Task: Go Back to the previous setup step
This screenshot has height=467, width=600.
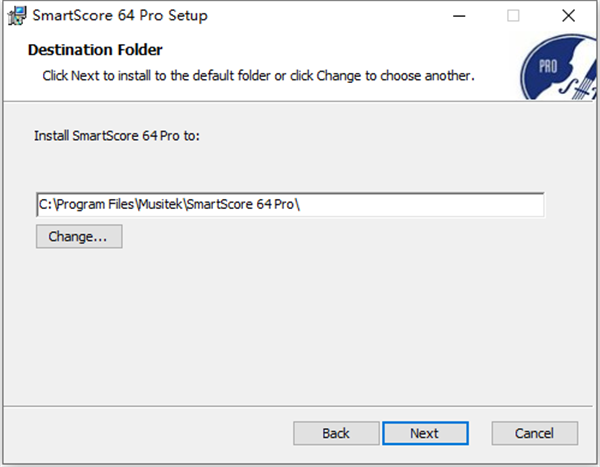Action: [x=336, y=433]
